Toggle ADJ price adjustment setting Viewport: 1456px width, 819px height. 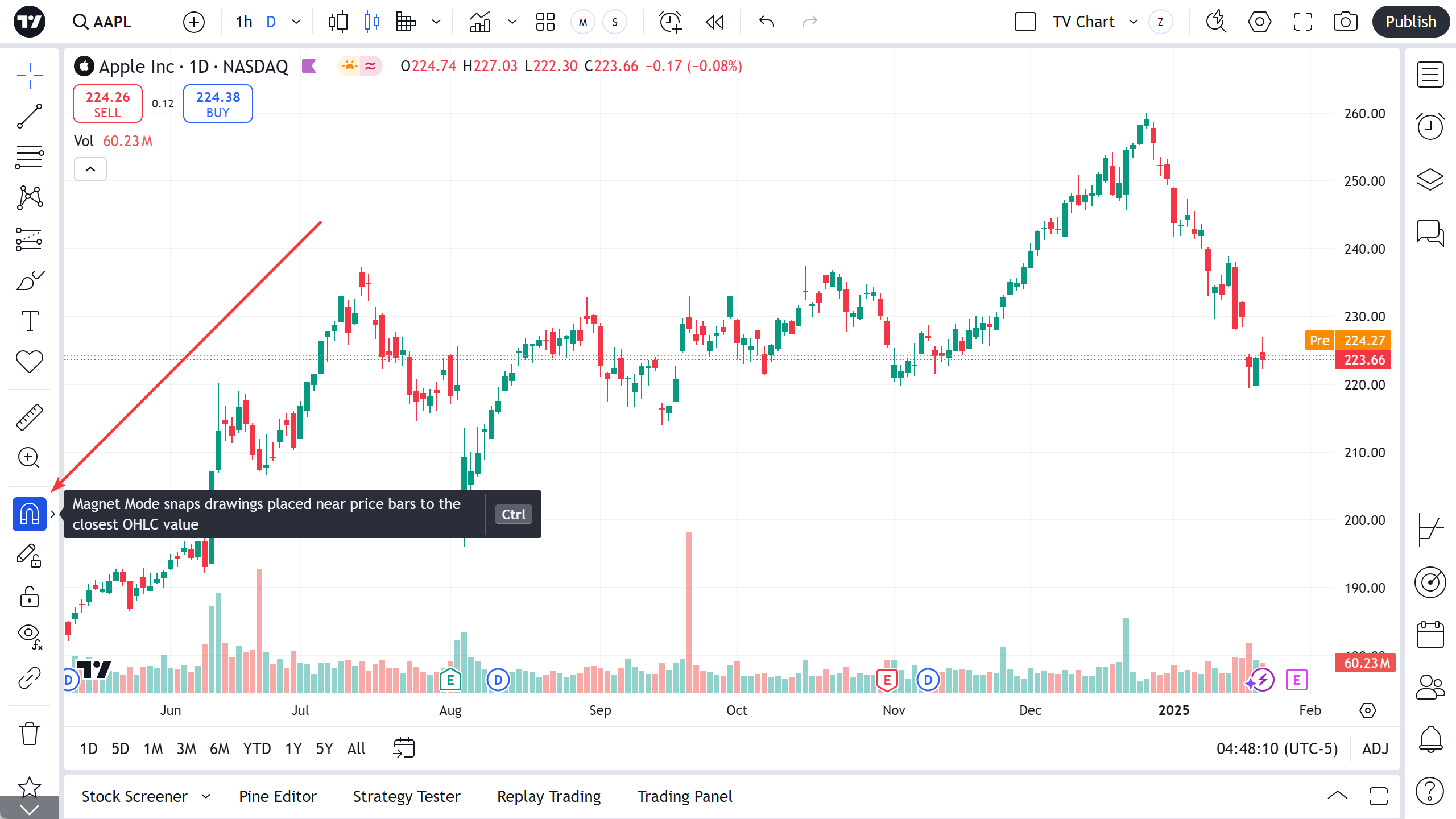click(x=1375, y=748)
